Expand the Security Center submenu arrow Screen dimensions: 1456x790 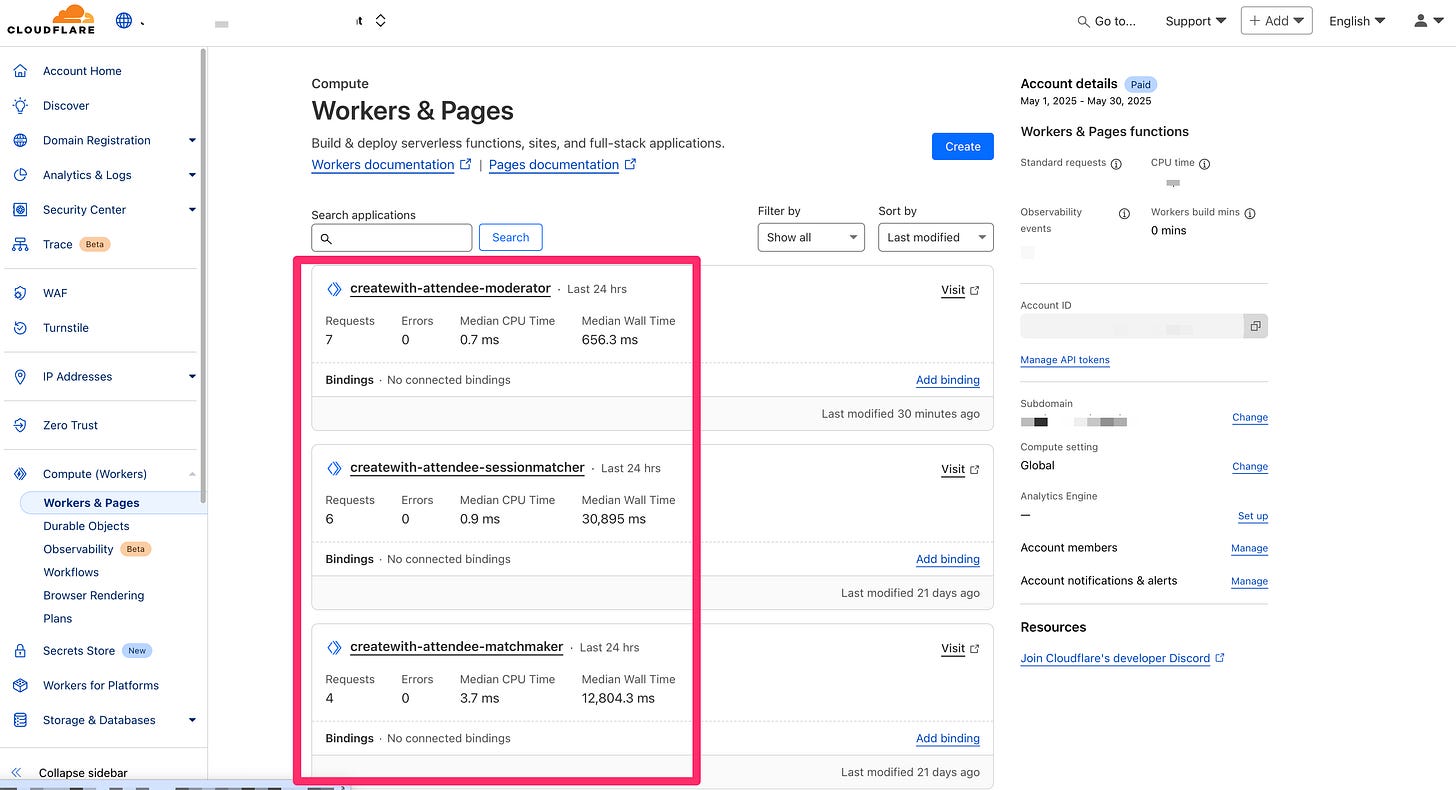tap(192, 210)
